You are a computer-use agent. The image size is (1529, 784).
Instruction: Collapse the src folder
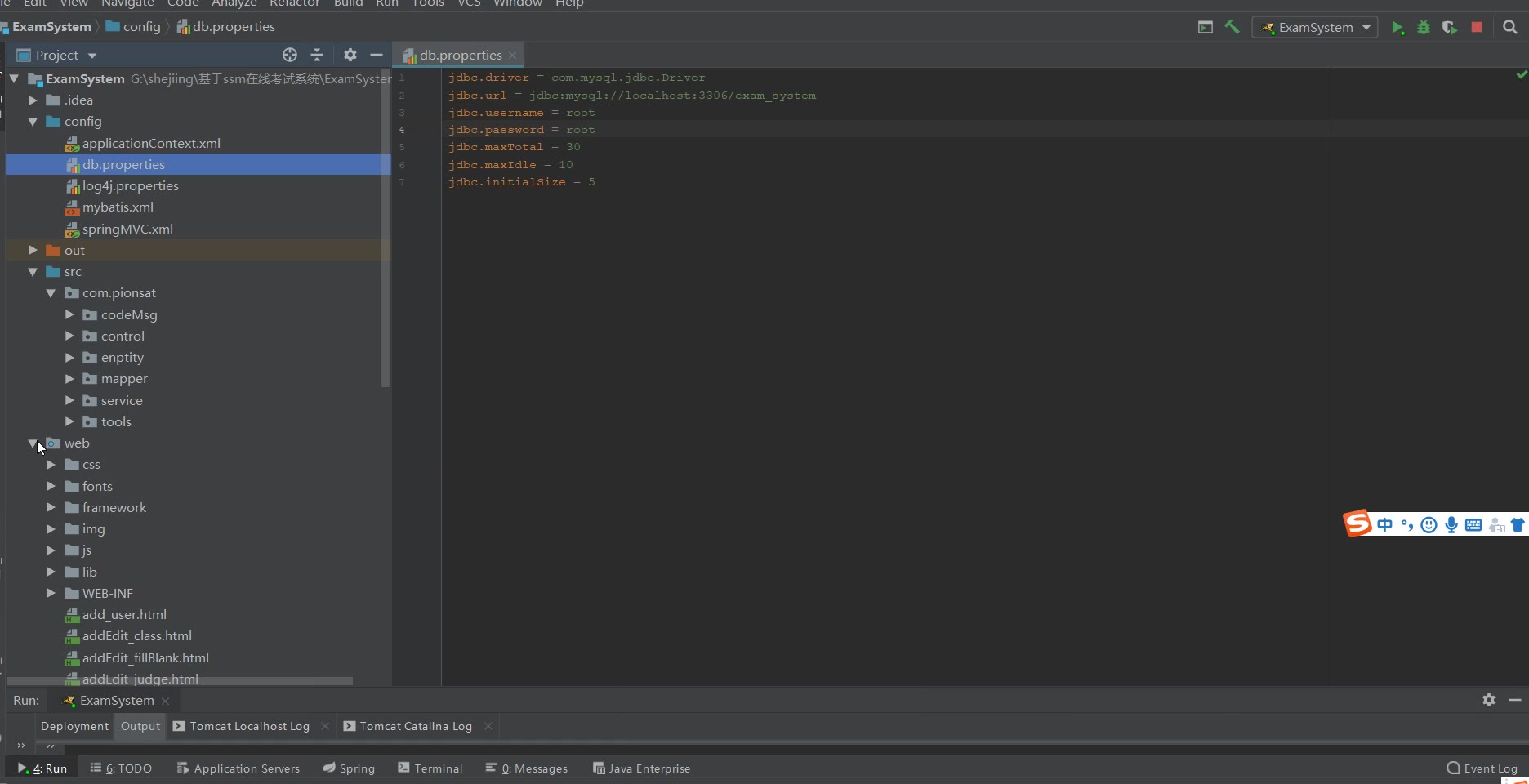point(33,272)
